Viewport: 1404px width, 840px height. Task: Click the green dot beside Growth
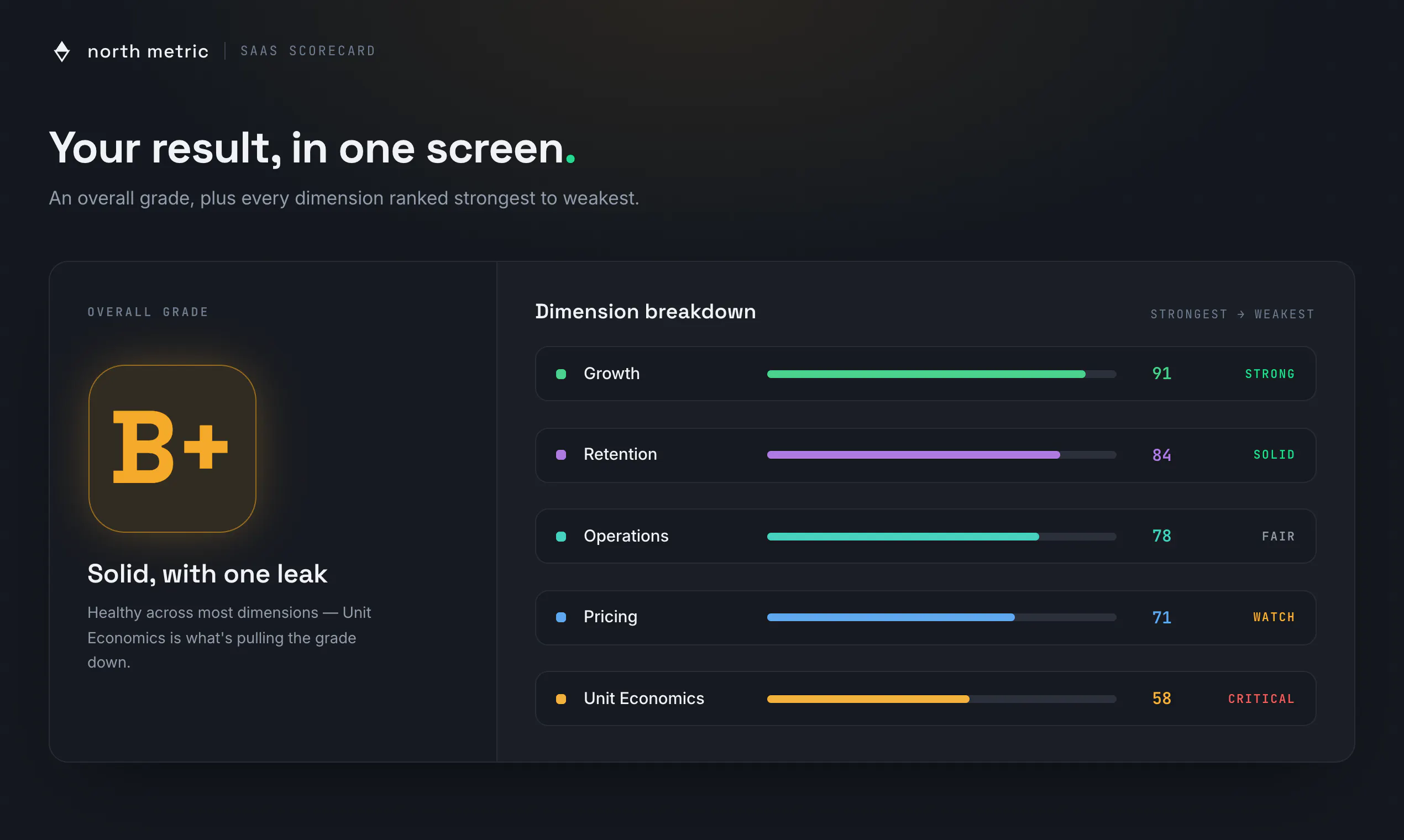(x=561, y=374)
